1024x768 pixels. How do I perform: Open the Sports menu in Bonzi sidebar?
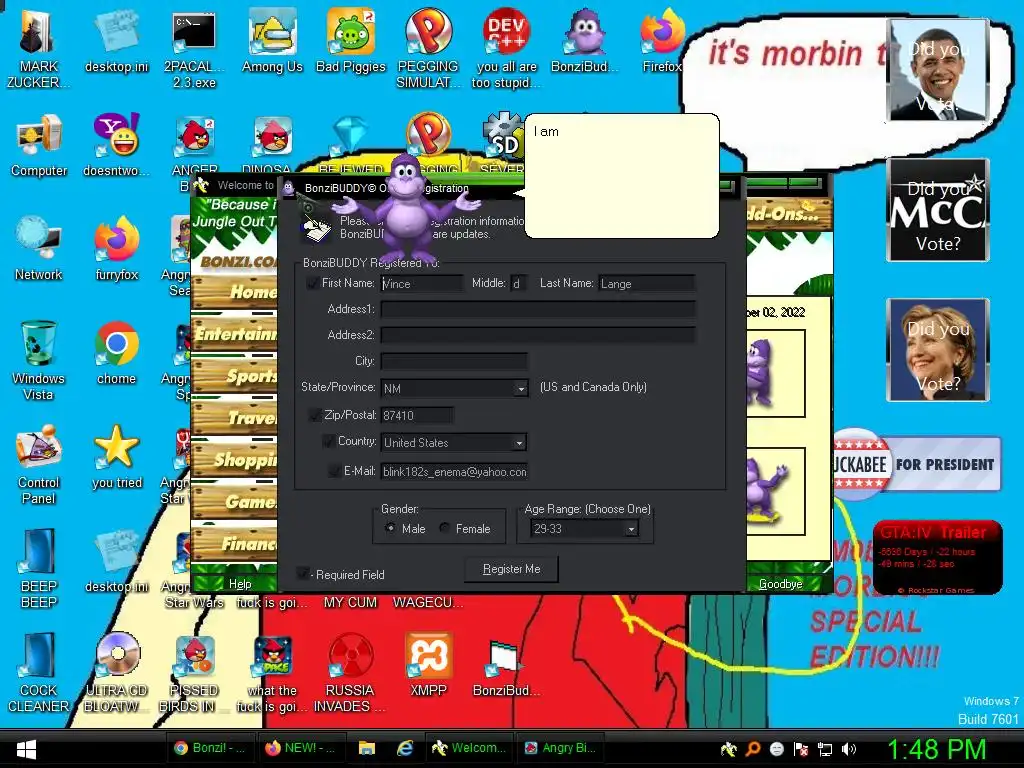[234, 376]
